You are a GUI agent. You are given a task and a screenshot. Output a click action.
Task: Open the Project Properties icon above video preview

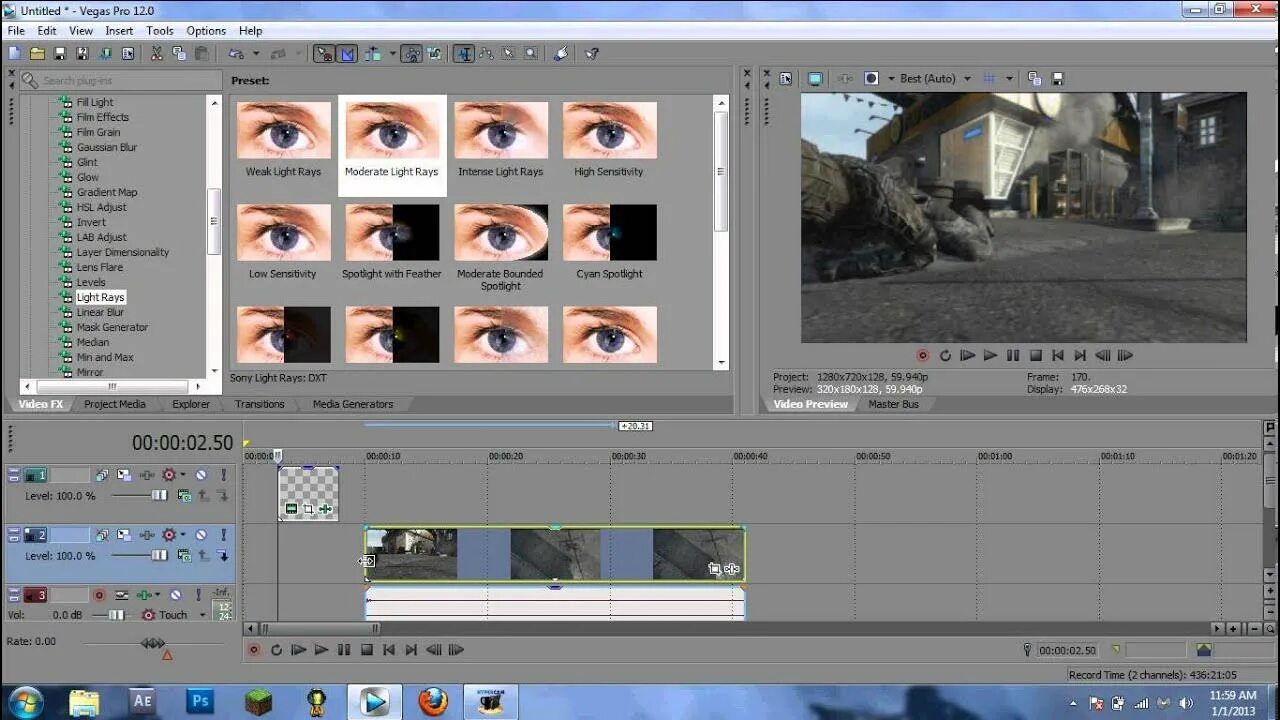786,78
